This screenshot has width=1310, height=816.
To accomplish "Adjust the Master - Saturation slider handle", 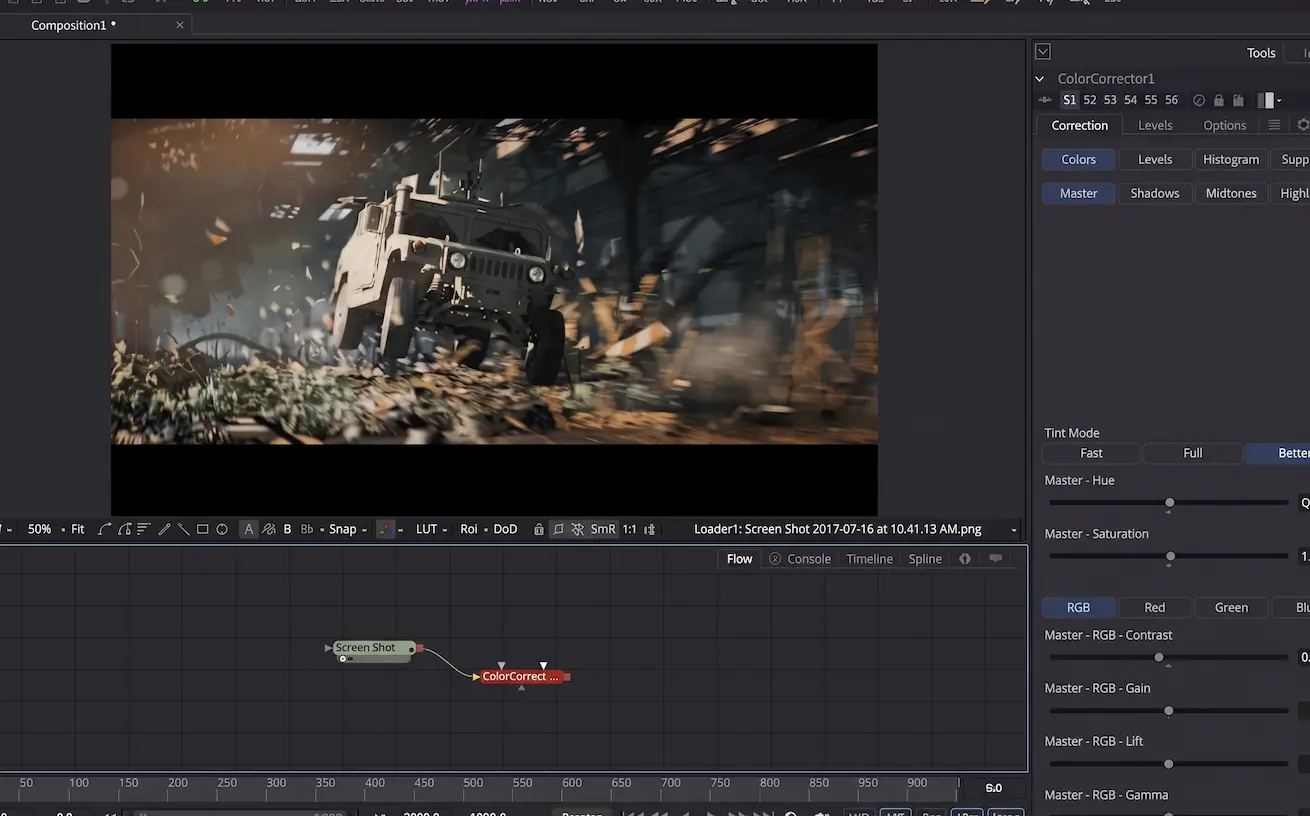I will point(1170,556).
